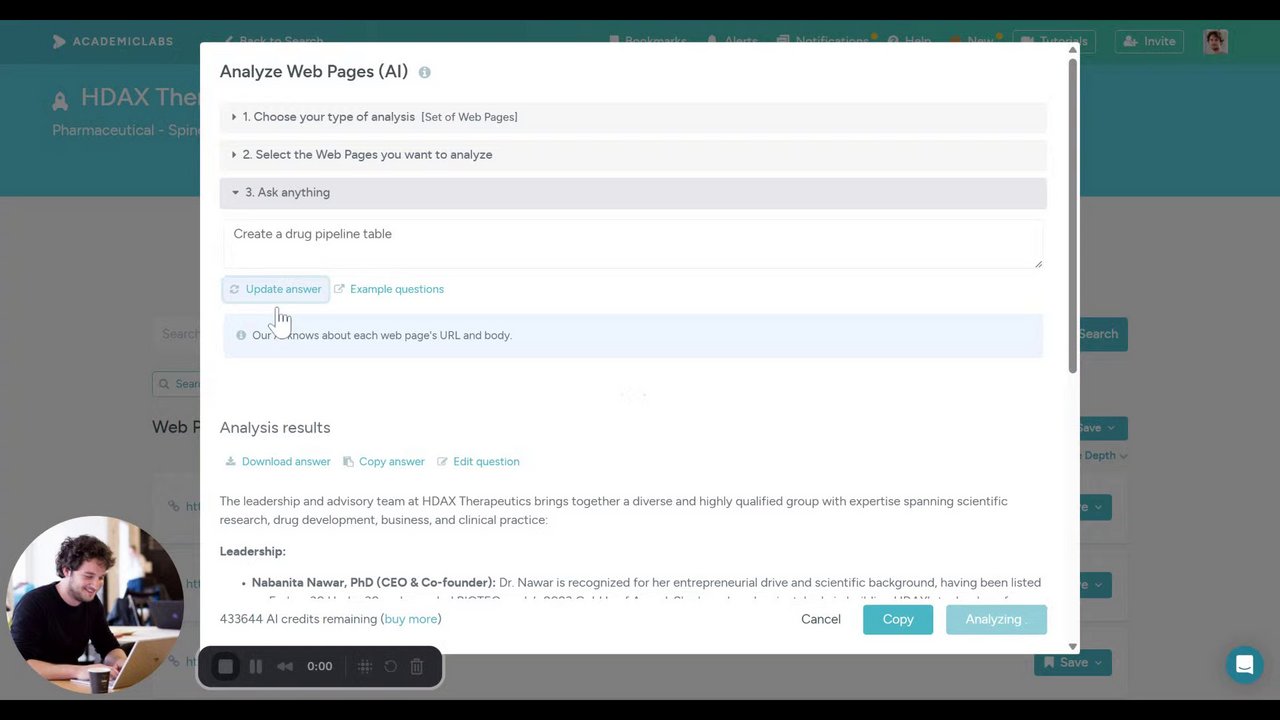Click the Analyzing button

(996, 619)
